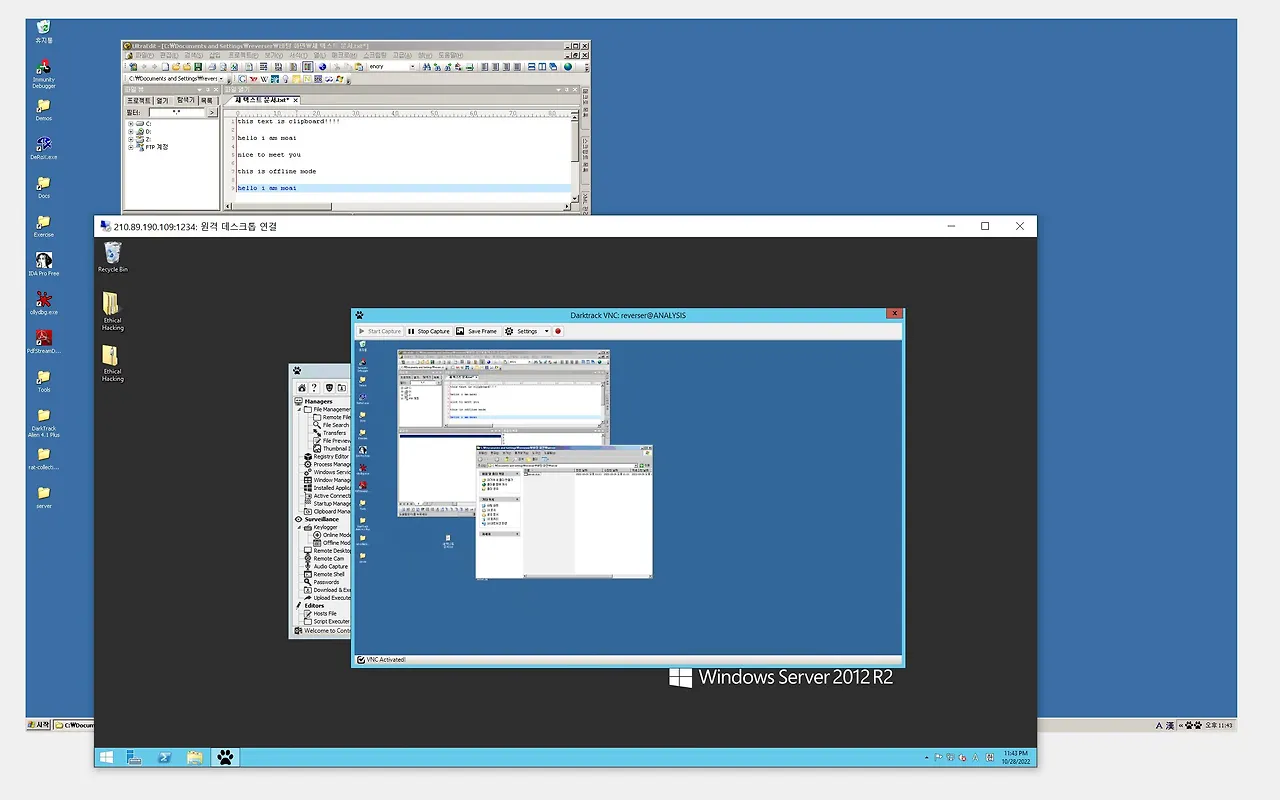The image size is (1280, 800).
Task: Click the XP Start button on the outer desktop
Action: click(39, 725)
